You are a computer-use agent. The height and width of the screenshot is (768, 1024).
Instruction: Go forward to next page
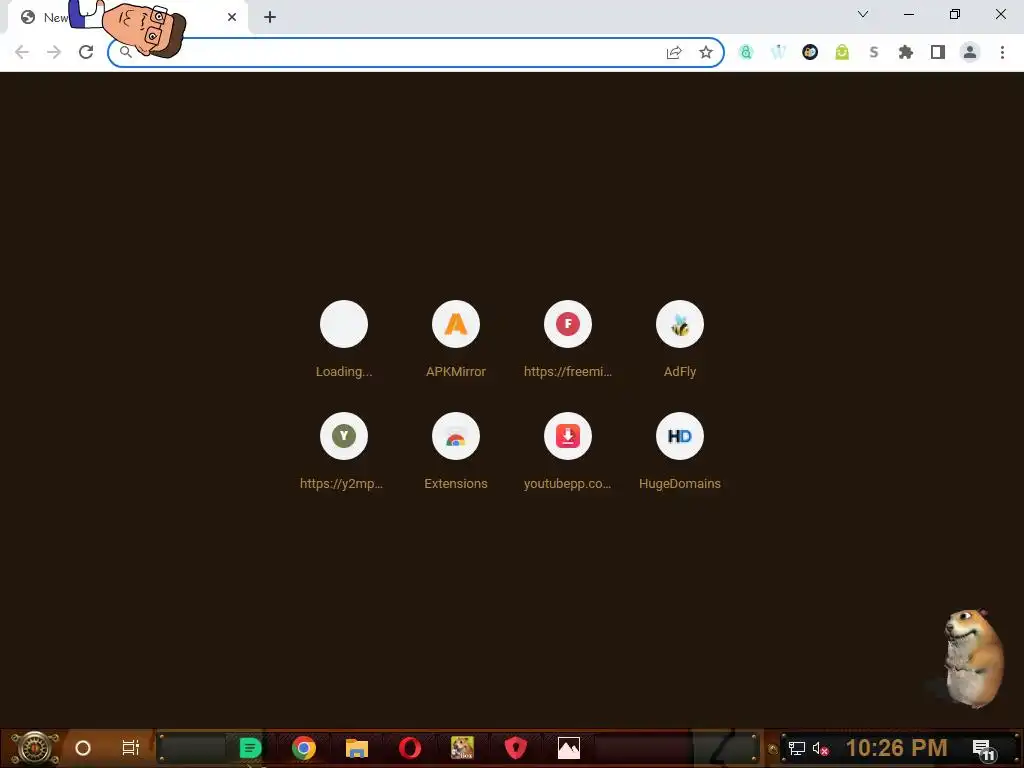[54, 52]
